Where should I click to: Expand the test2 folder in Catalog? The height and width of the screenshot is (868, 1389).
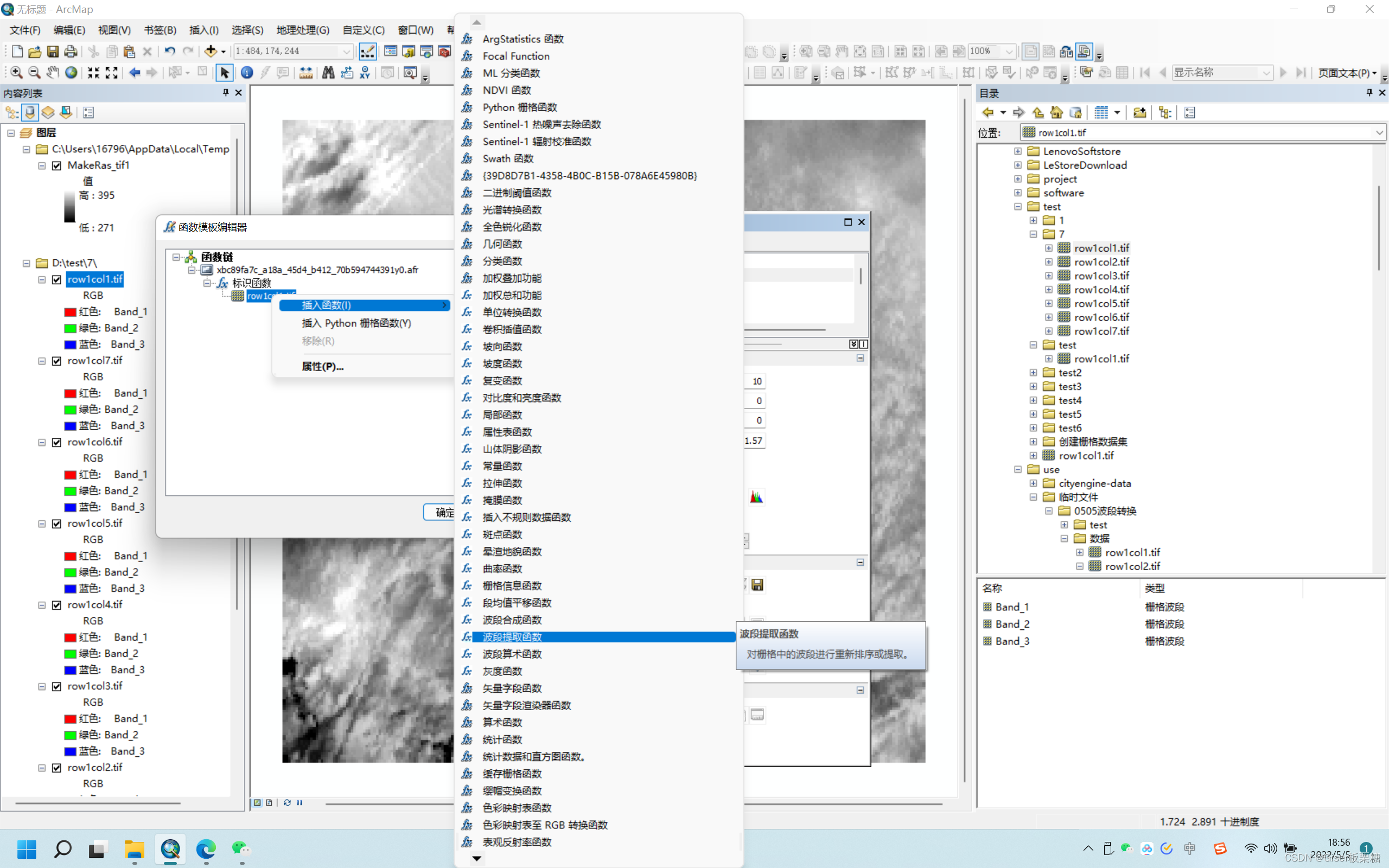[1033, 373]
